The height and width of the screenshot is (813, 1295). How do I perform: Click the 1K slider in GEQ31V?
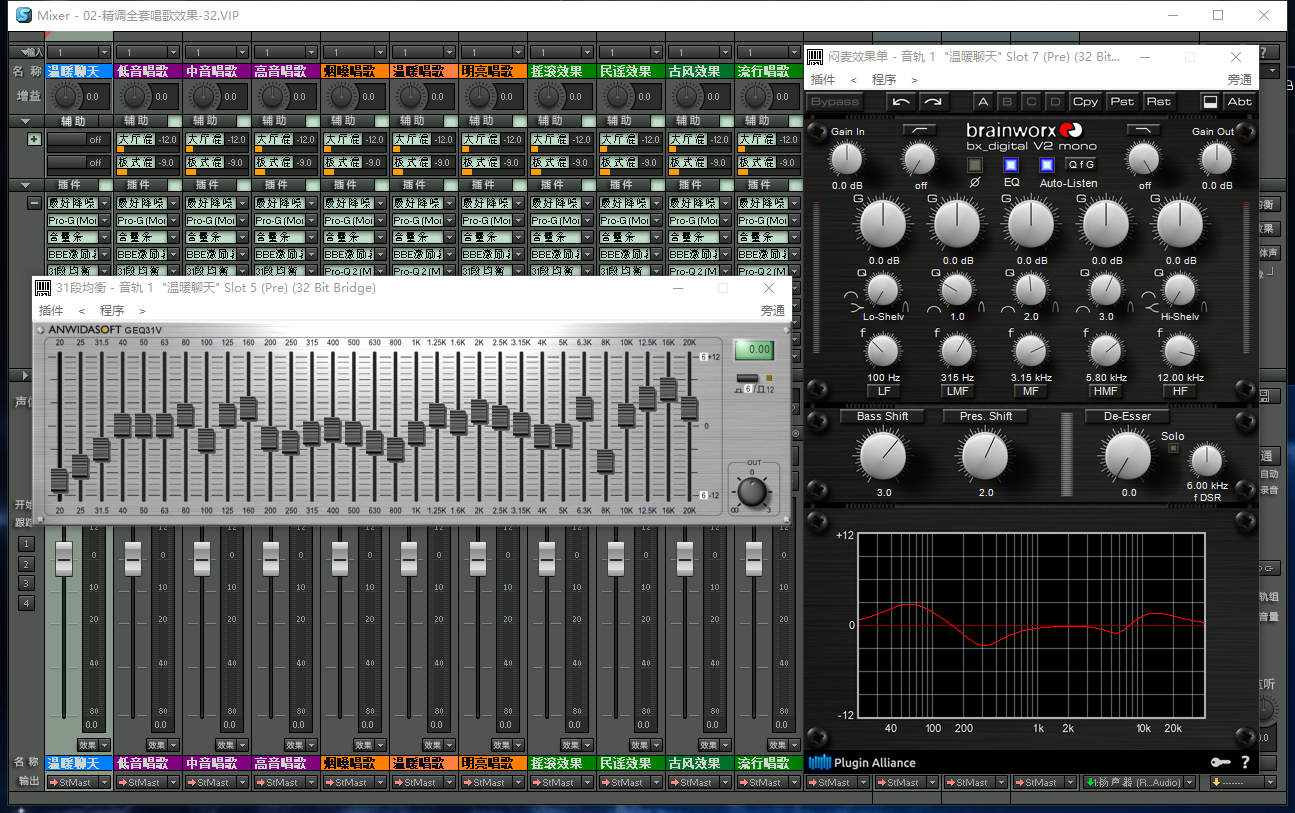click(416, 433)
